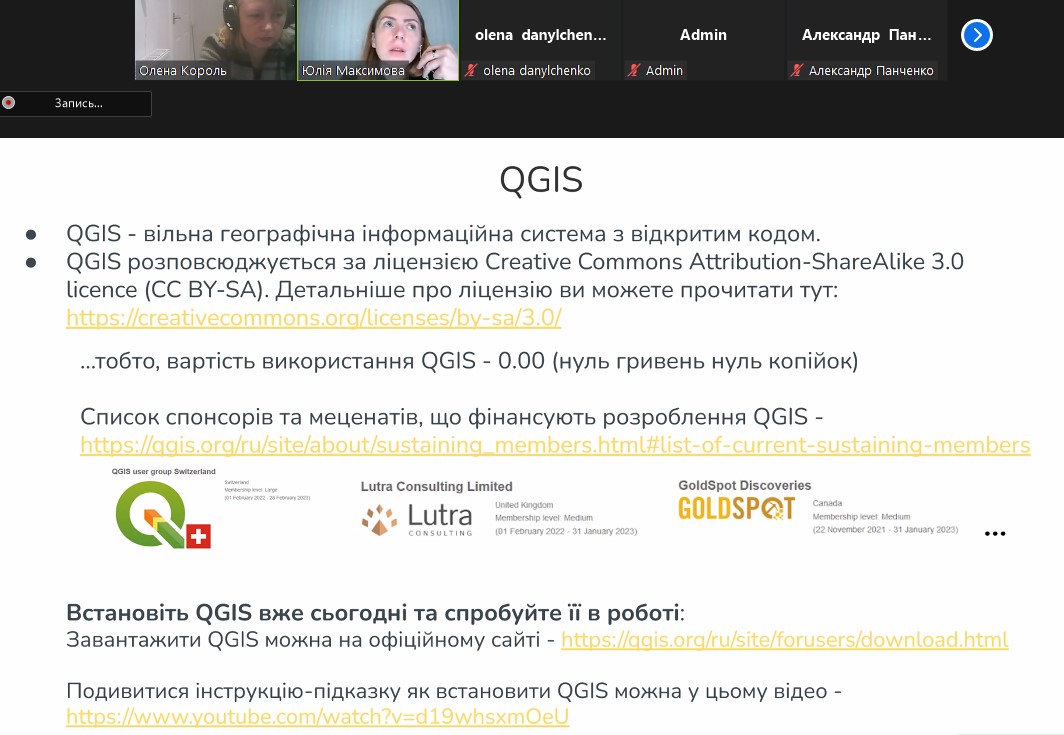Click the Lutra Consulting logo

click(417, 519)
